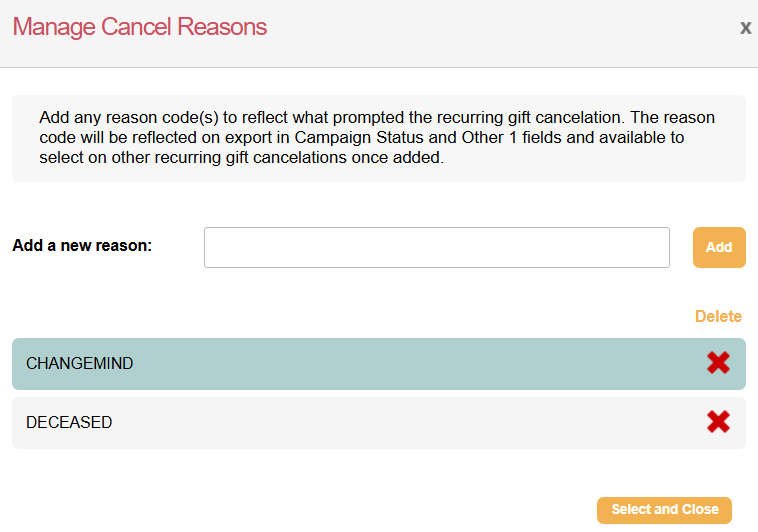The width and height of the screenshot is (758, 532).
Task: Click the CHANGEMIND text label
Action: pos(79,363)
